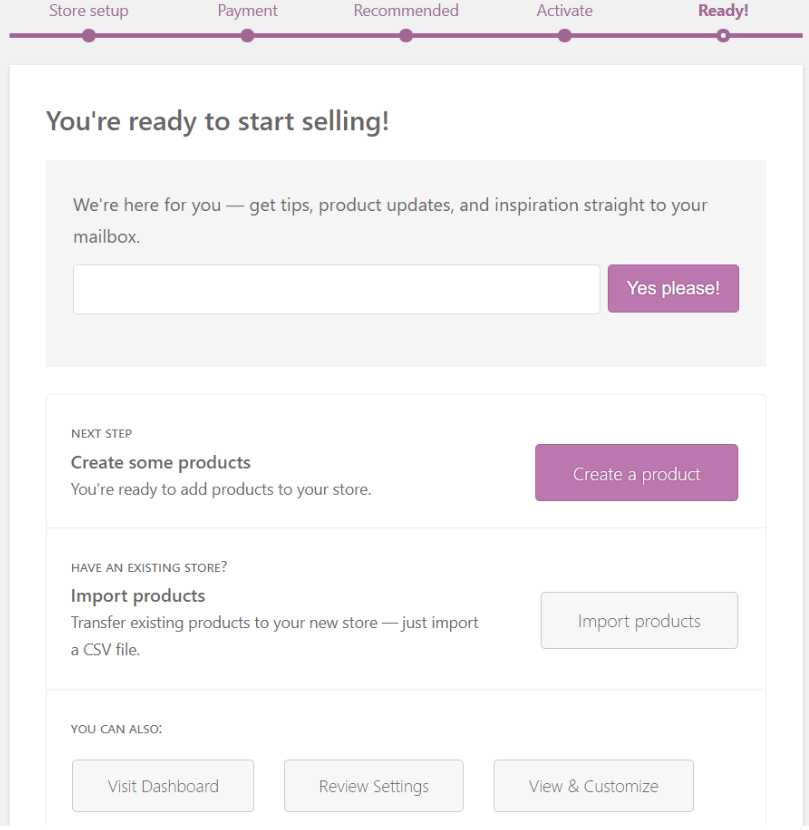
Task: Click the Store setup step dot
Action: 89,36
